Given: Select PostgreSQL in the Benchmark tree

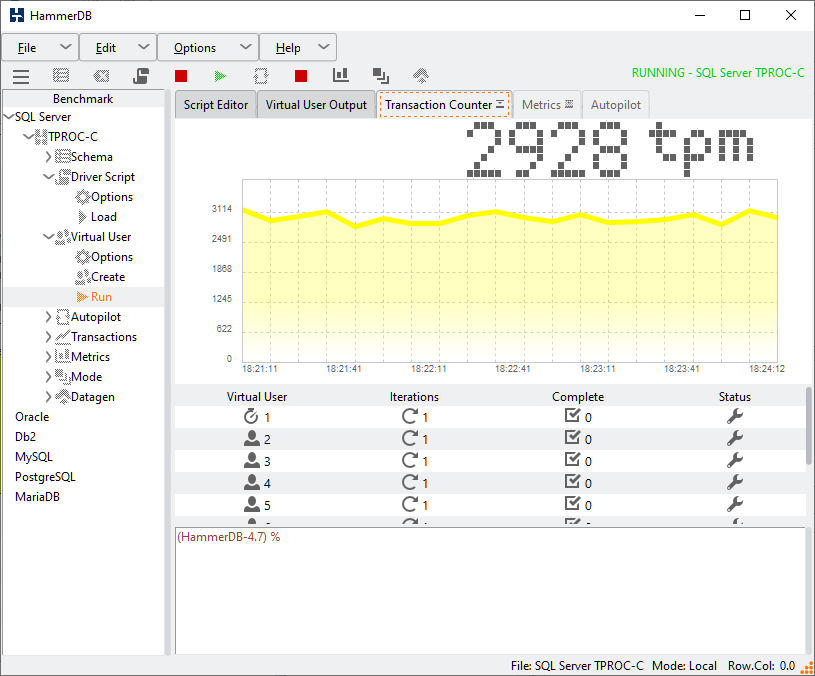Looking at the screenshot, I should pos(45,476).
